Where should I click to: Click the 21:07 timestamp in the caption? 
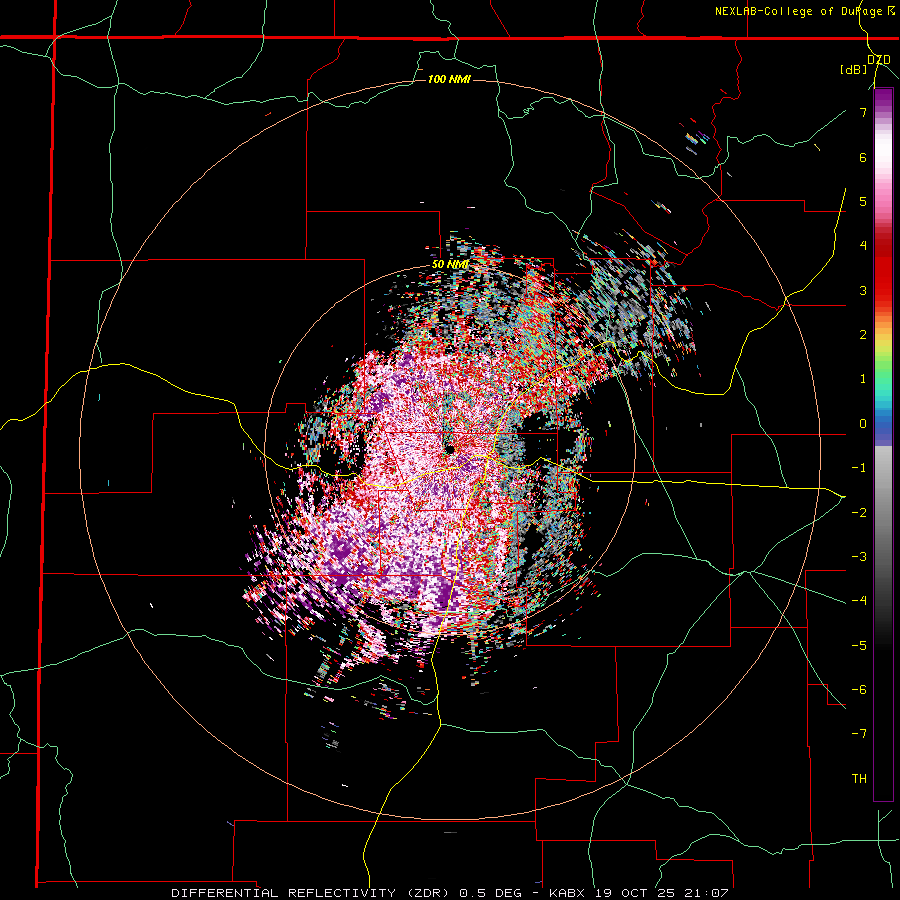tap(709, 893)
